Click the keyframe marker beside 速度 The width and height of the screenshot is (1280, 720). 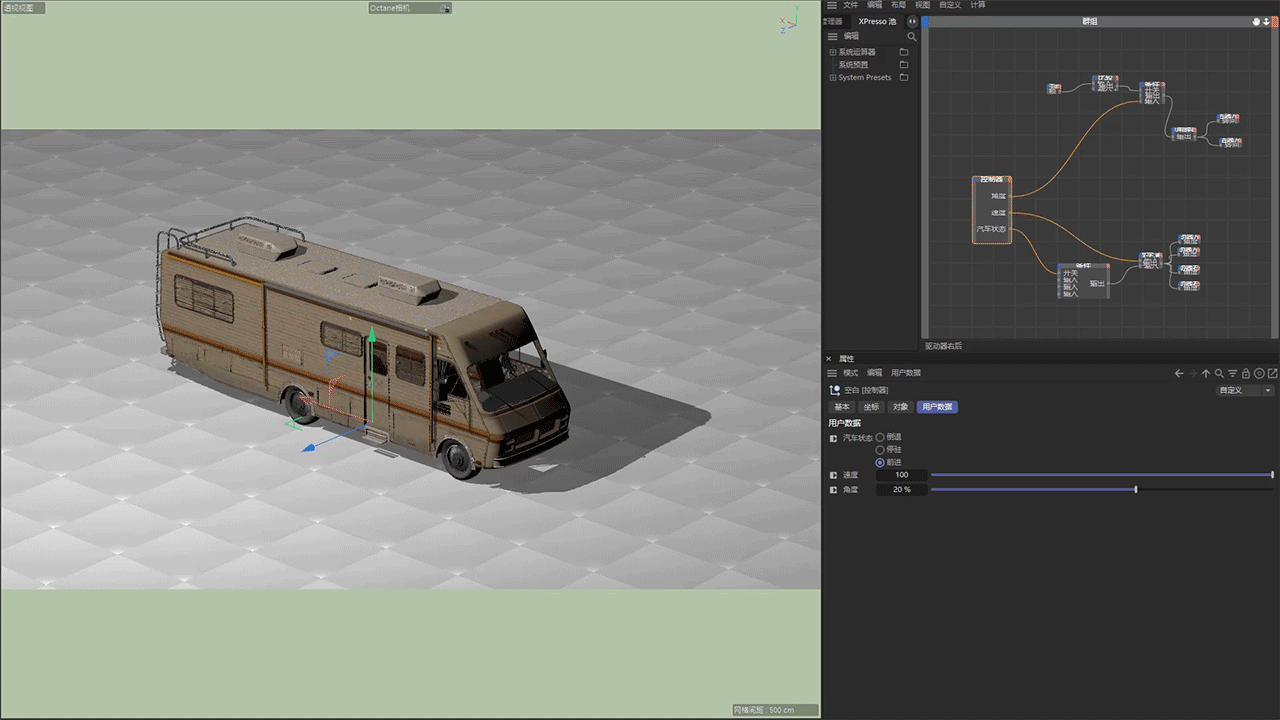tap(834, 475)
